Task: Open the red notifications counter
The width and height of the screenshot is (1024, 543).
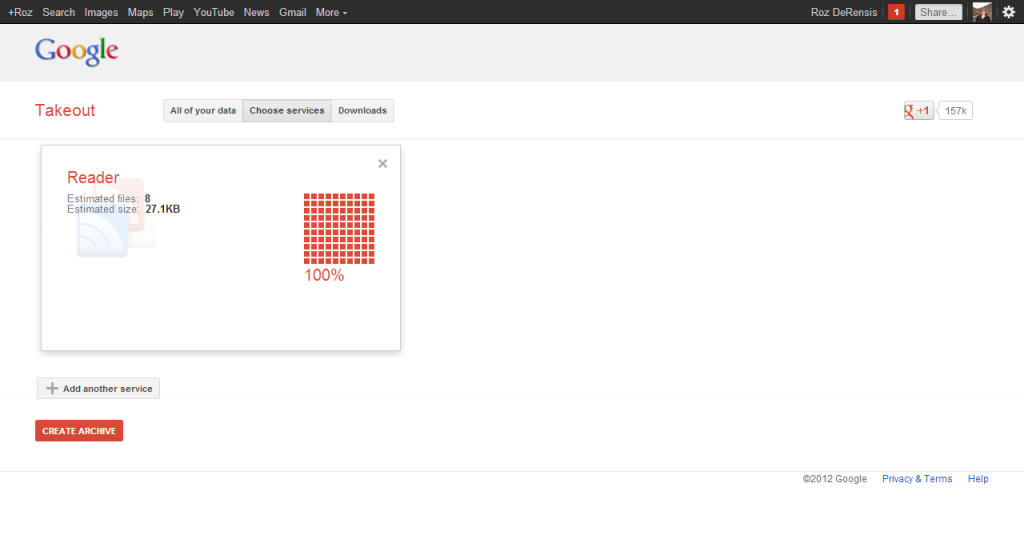Action: pos(896,12)
